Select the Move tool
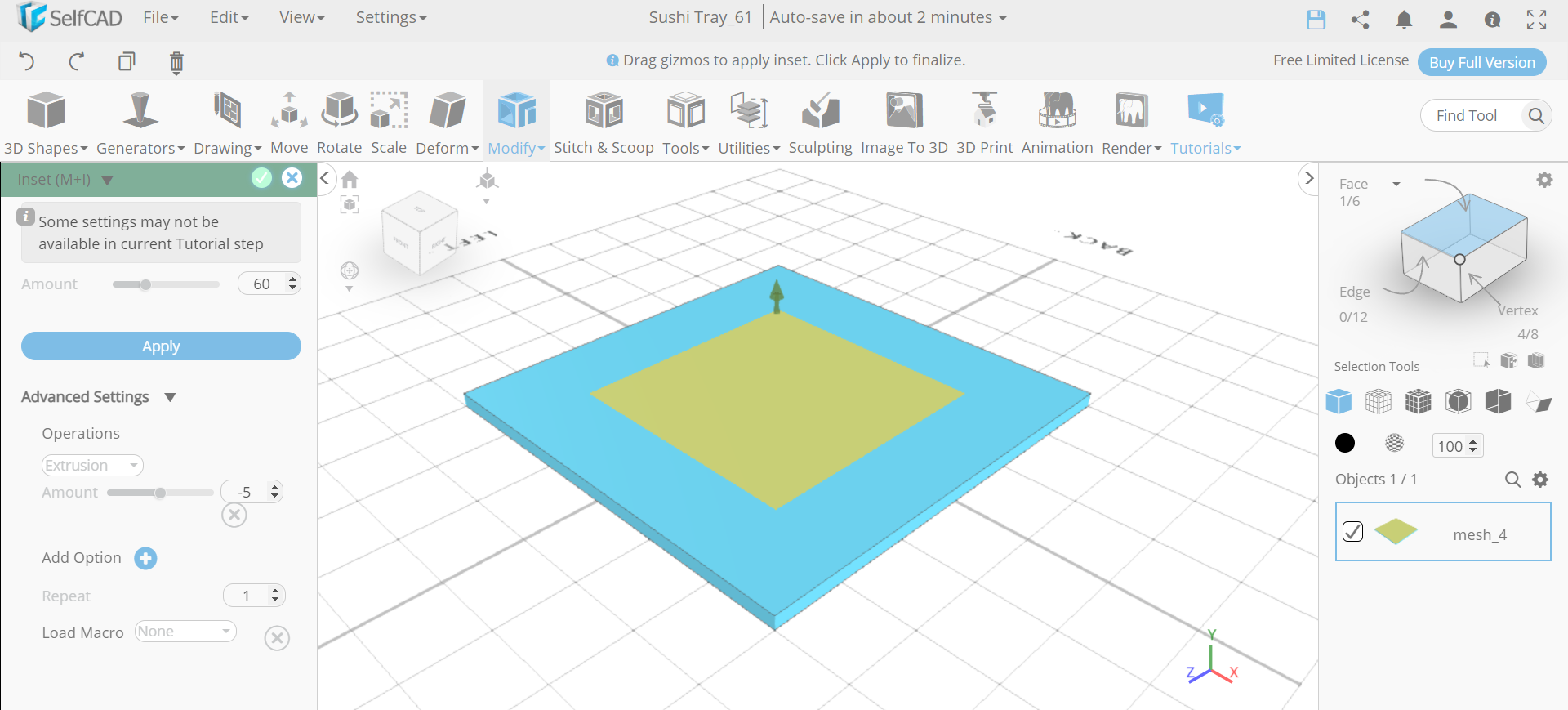The width and height of the screenshot is (1568, 710). 289,123
